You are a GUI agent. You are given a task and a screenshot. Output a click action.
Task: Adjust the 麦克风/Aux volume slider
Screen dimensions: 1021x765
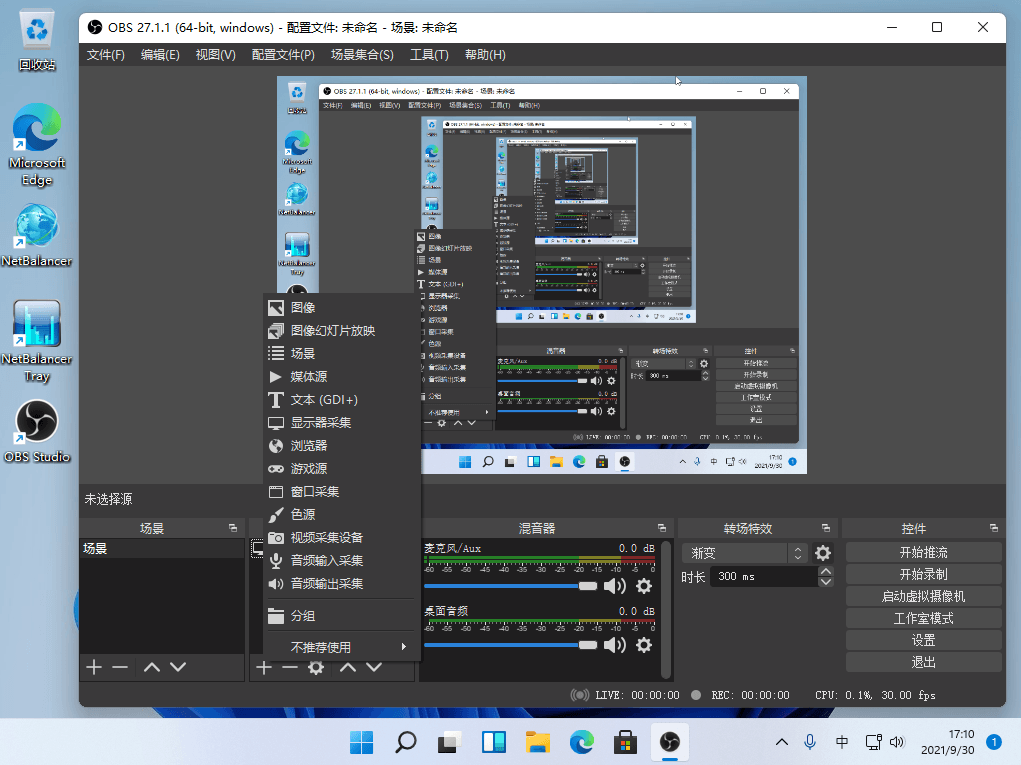tap(510, 586)
